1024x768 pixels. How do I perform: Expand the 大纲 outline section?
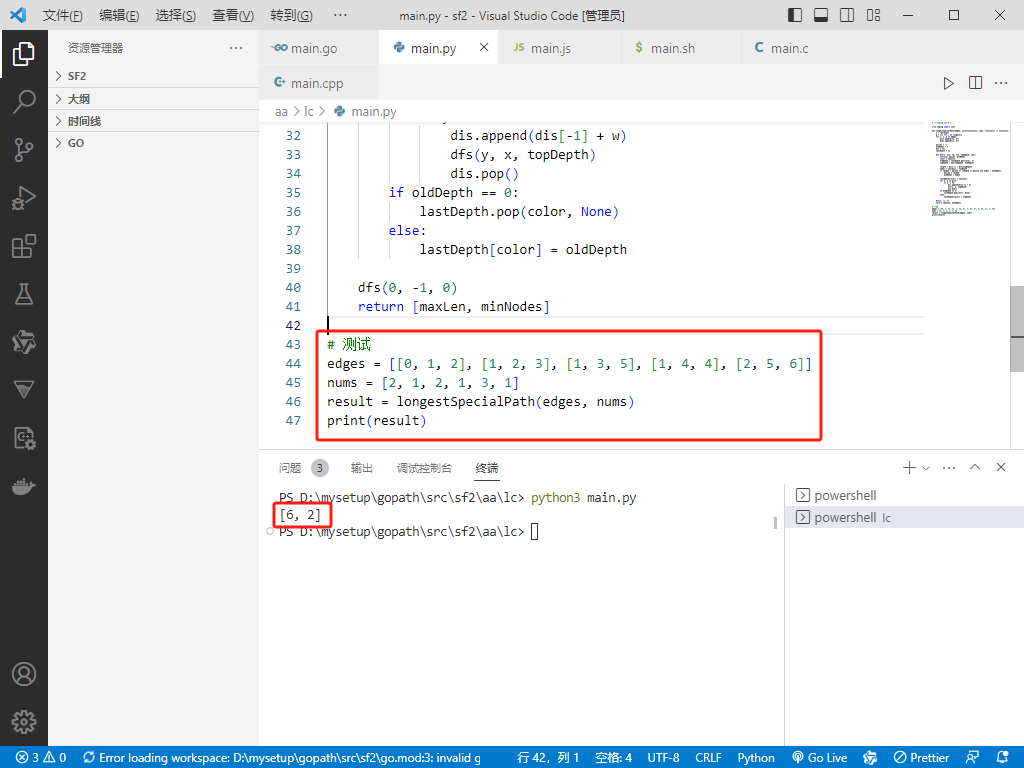154,99
